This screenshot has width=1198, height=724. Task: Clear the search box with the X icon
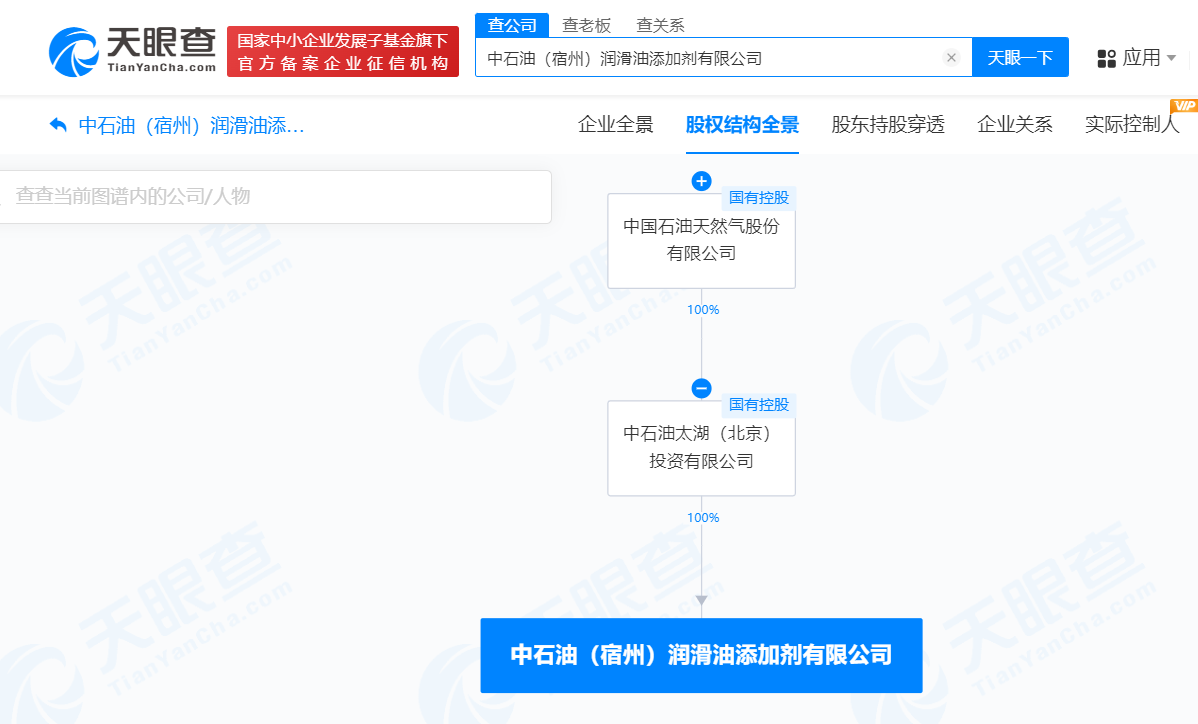pyautogui.click(x=951, y=57)
